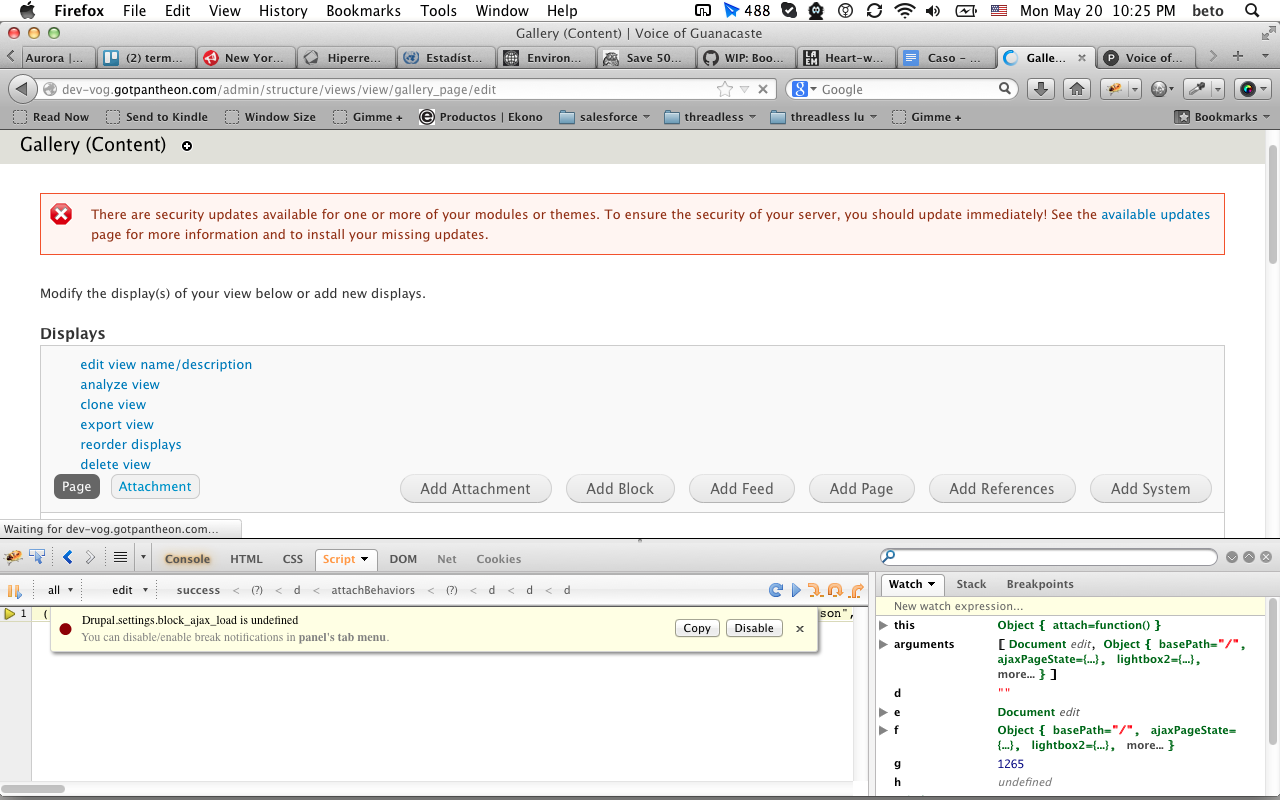Open the History menu in menu bar
Image resolution: width=1280 pixels, height=800 pixels.
(283, 11)
